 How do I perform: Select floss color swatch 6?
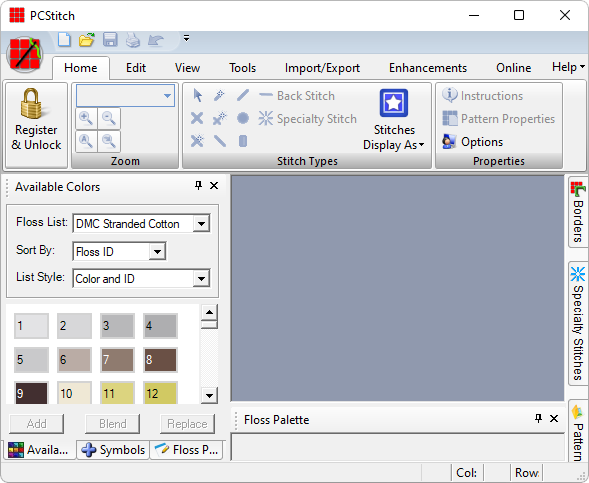(74, 360)
